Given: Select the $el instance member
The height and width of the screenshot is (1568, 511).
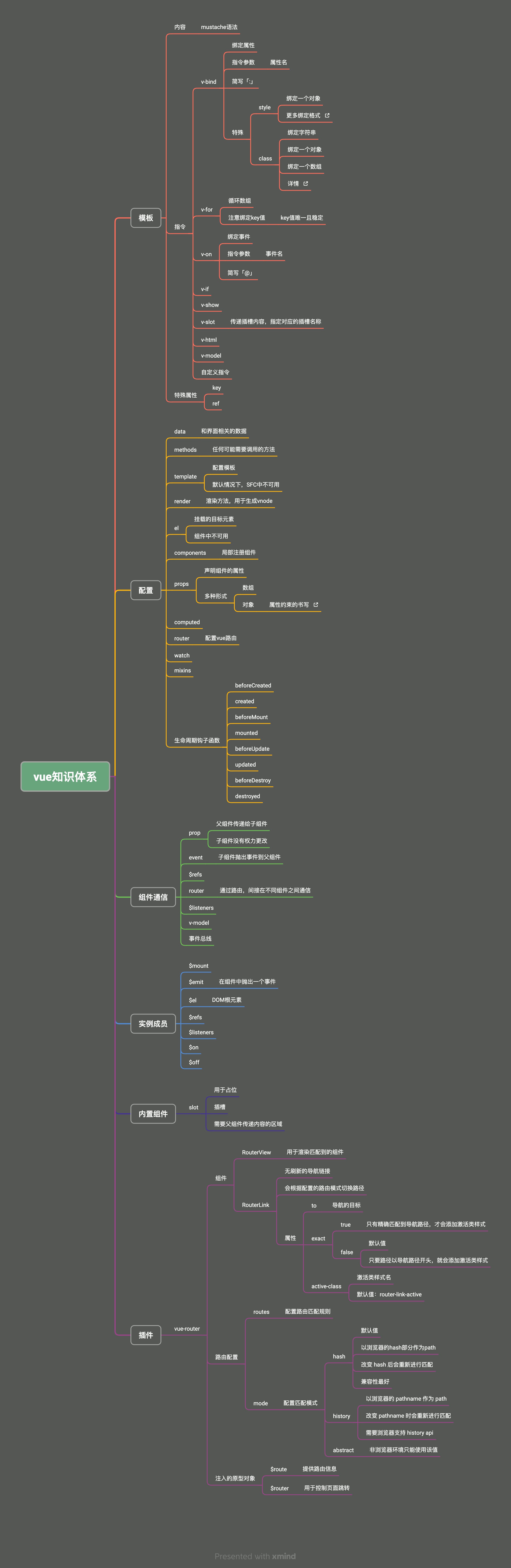Looking at the screenshot, I should coord(192,1001).
